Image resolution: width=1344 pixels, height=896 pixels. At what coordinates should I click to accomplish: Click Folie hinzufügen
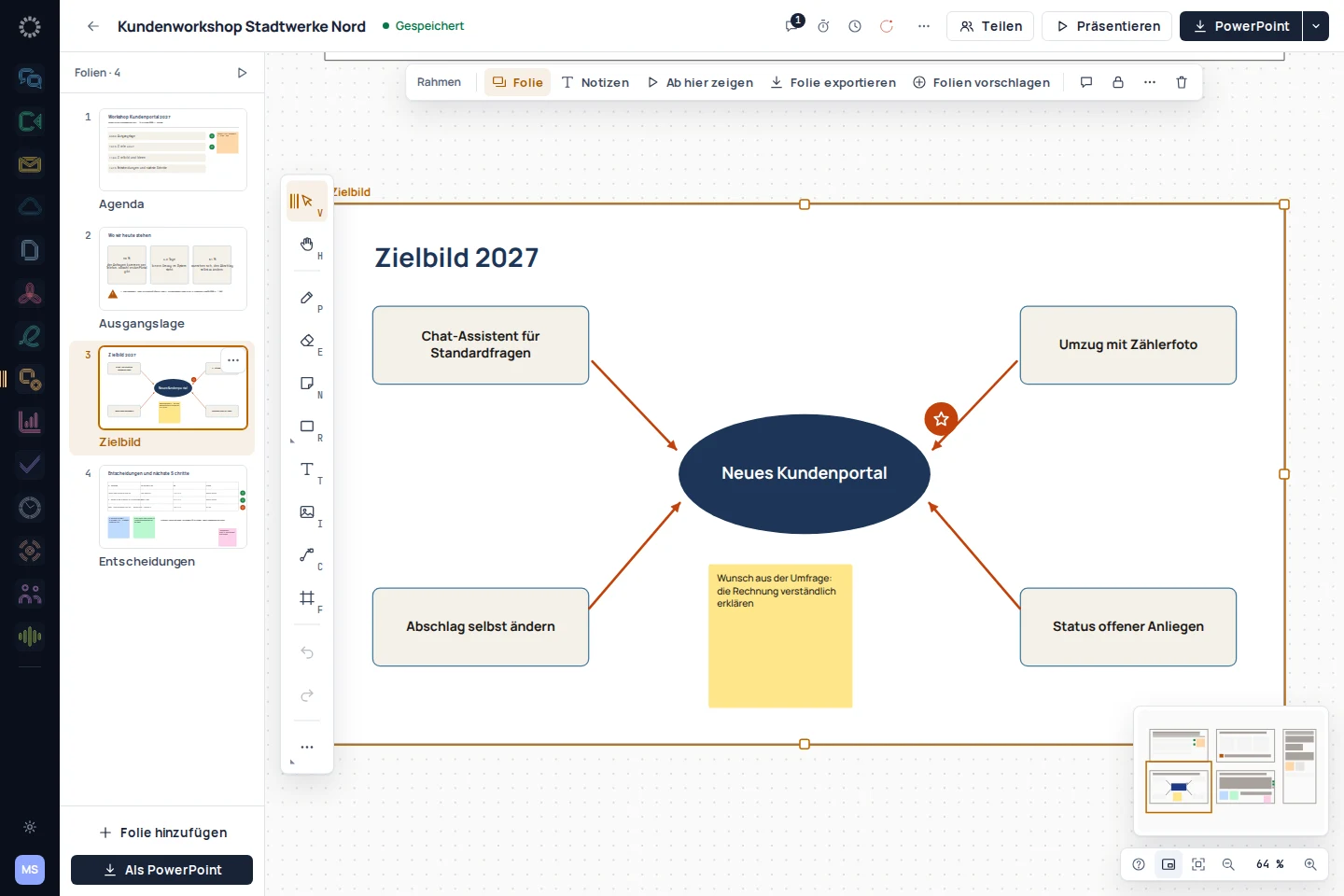163,833
